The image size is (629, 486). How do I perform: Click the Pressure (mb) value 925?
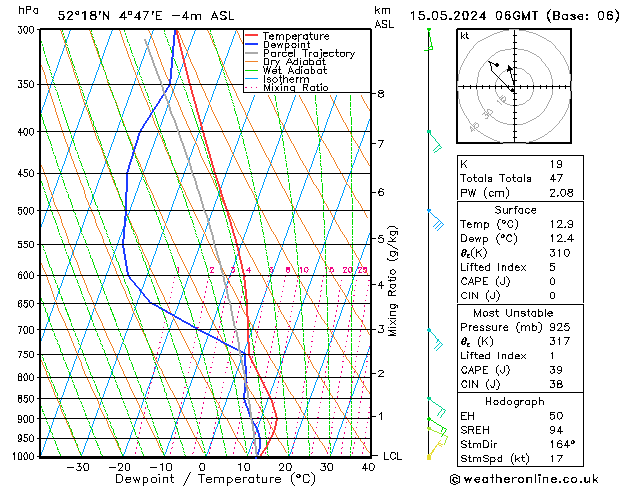560,327
